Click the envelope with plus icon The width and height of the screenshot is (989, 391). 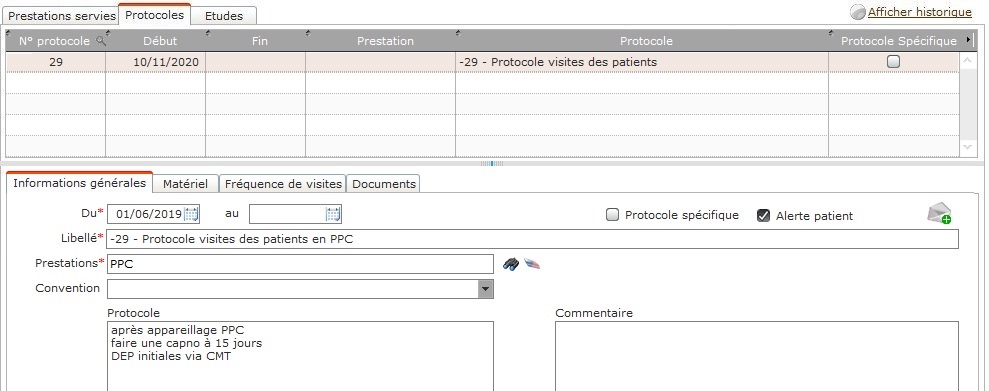[x=939, y=213]
